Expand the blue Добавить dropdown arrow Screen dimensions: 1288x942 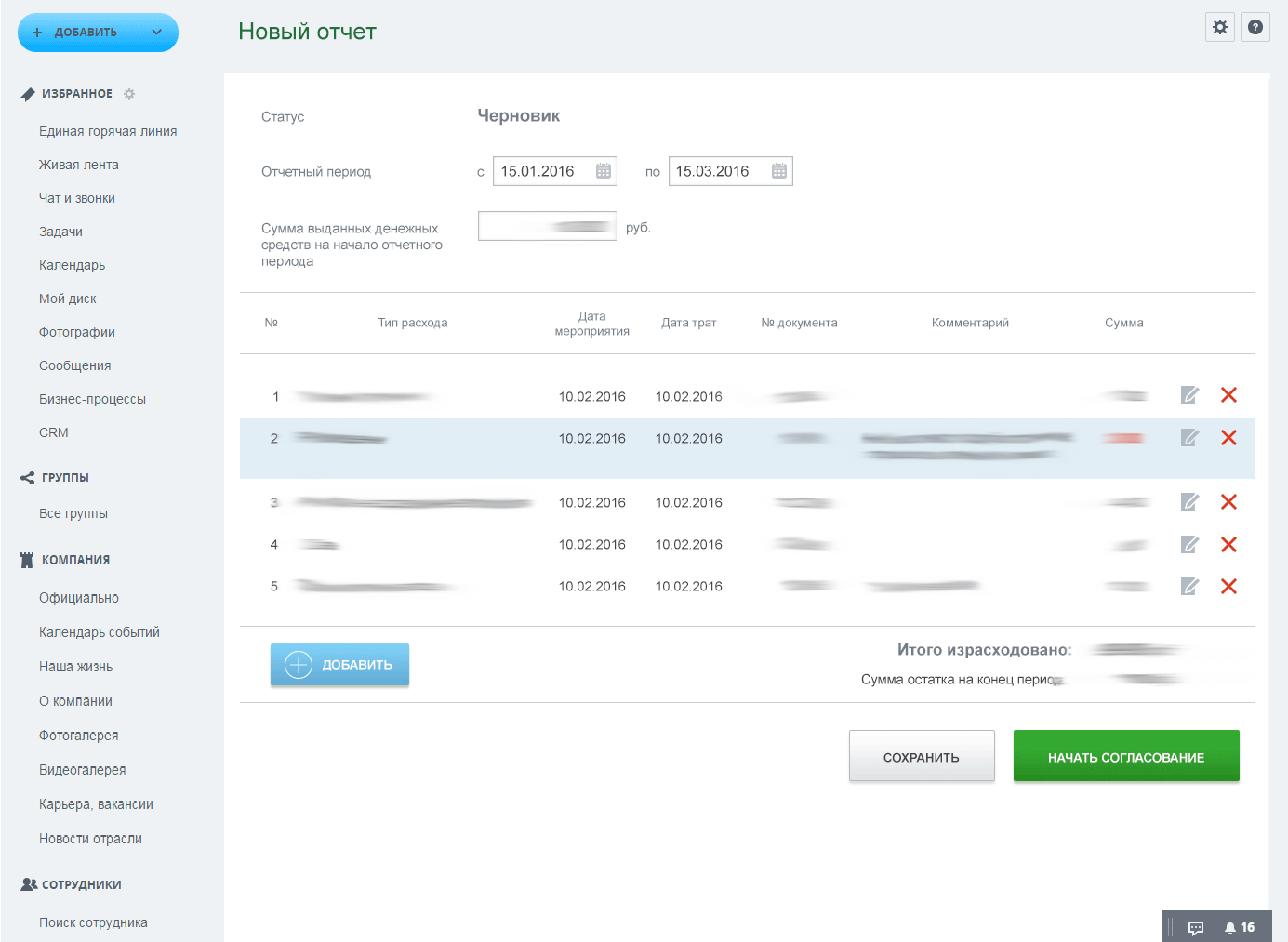coord(156,33)
